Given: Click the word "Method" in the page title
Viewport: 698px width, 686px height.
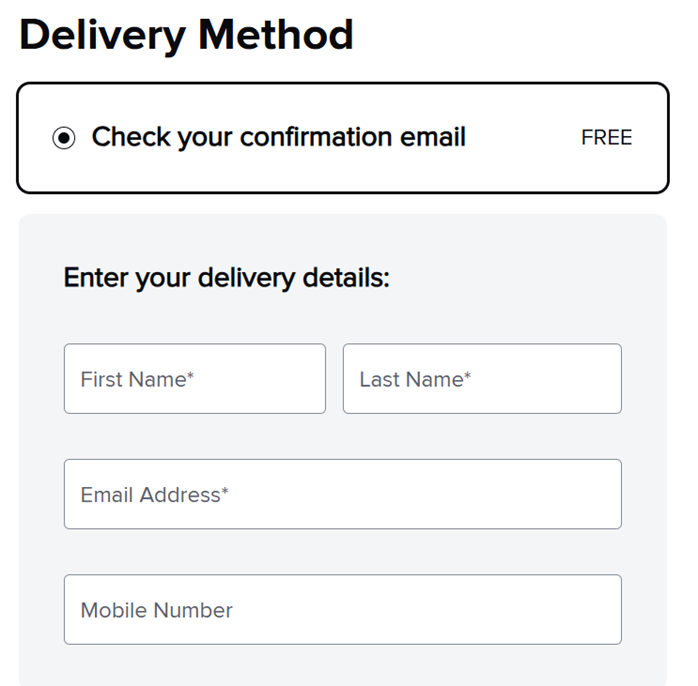Looking at the screenshot, I should click(275, 35).
